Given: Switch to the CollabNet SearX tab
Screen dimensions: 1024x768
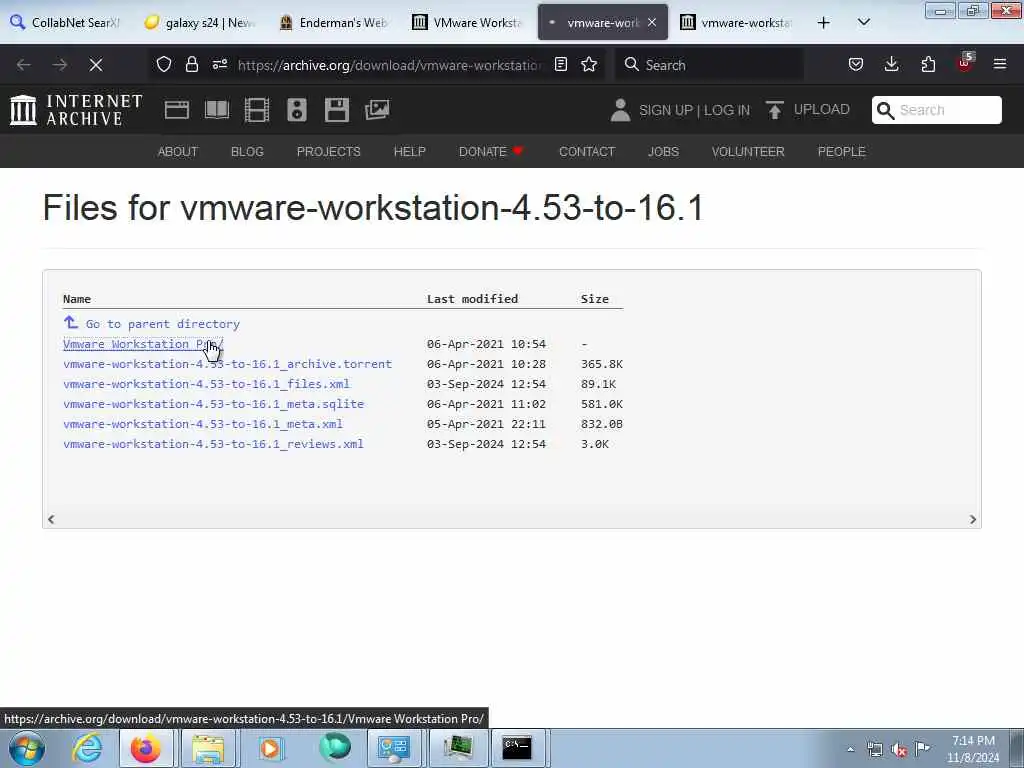Looking at the screenshot, I should click(67, 23).
